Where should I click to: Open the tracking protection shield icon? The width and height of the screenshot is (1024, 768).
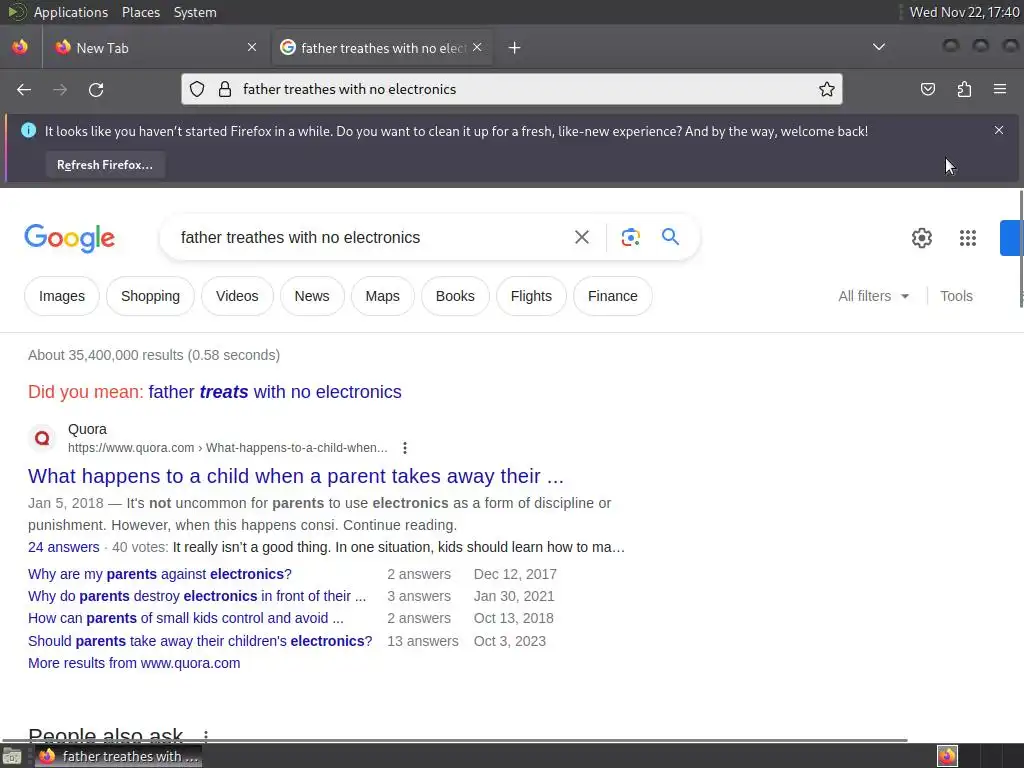click(x=197, y=89)
